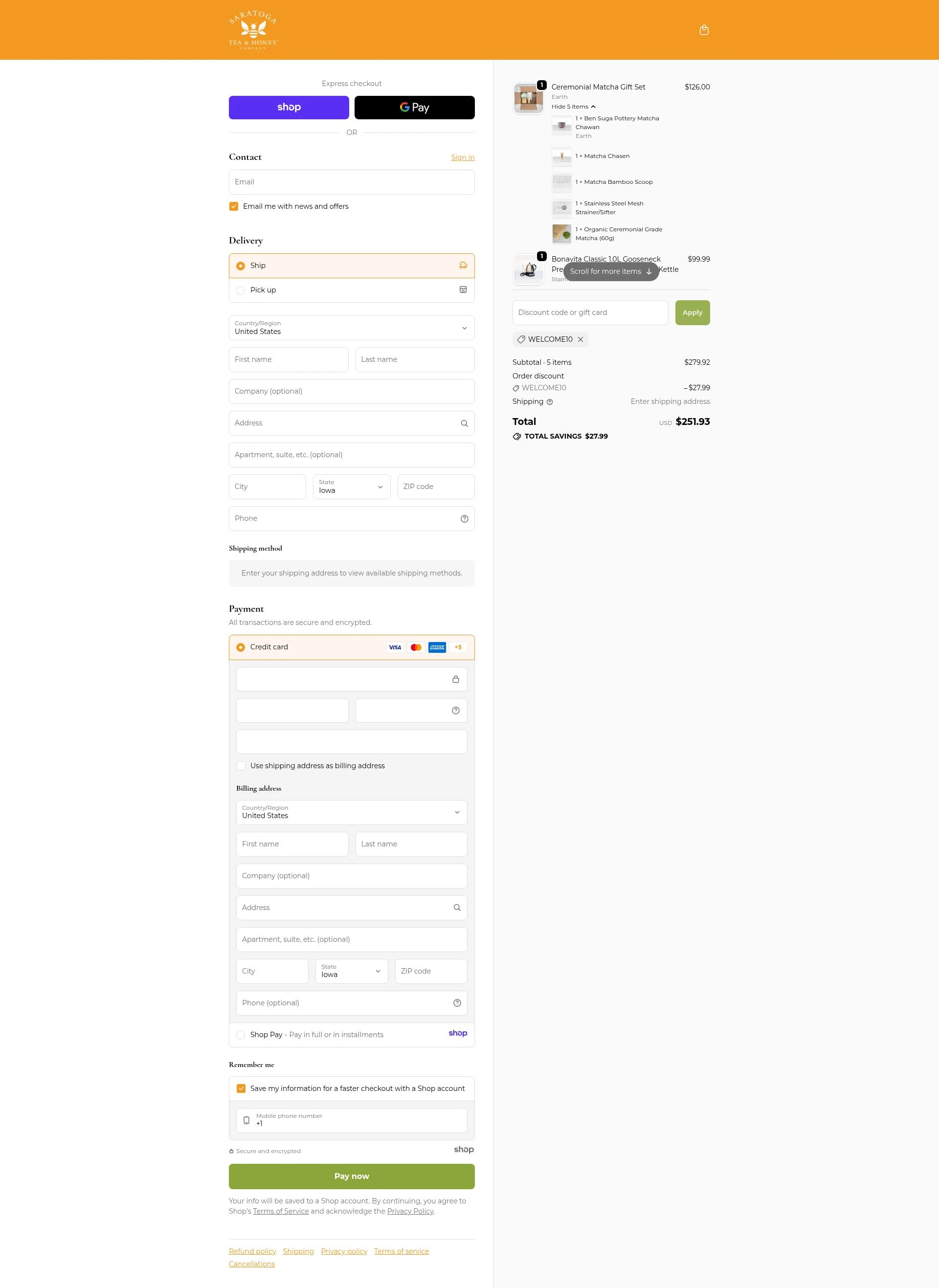
Task: Open the Refund policy link
Action: [252, 1251]
